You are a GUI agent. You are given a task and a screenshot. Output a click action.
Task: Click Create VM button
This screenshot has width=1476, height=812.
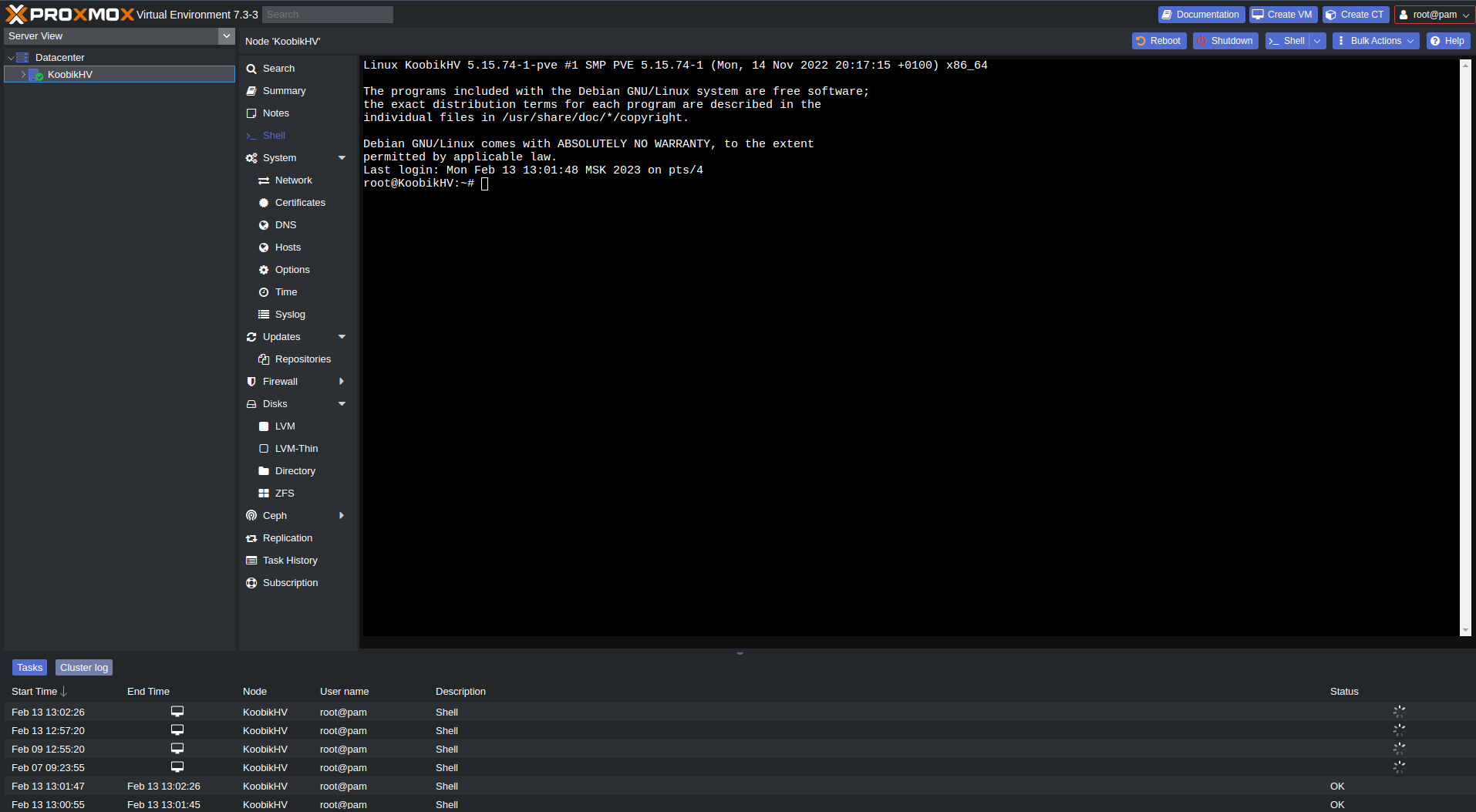point(1282,15)
